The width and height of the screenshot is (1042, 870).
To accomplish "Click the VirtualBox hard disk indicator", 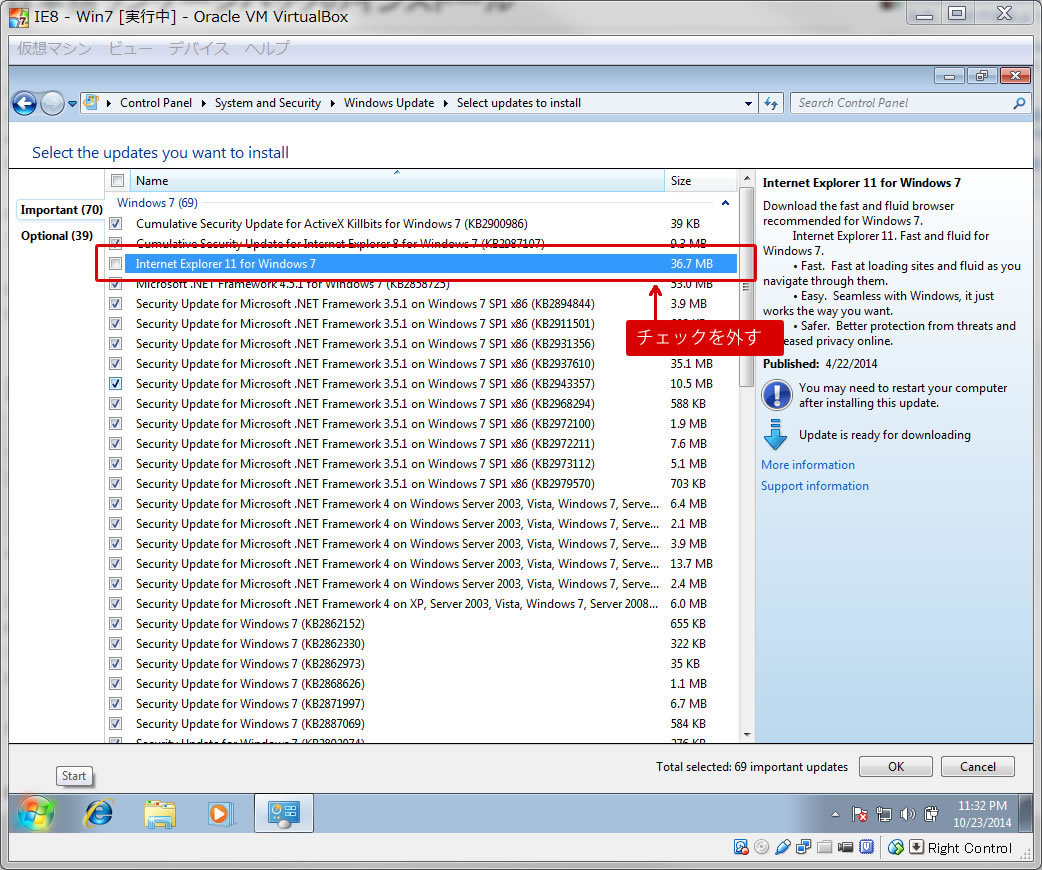I will [x=741, y=847].
